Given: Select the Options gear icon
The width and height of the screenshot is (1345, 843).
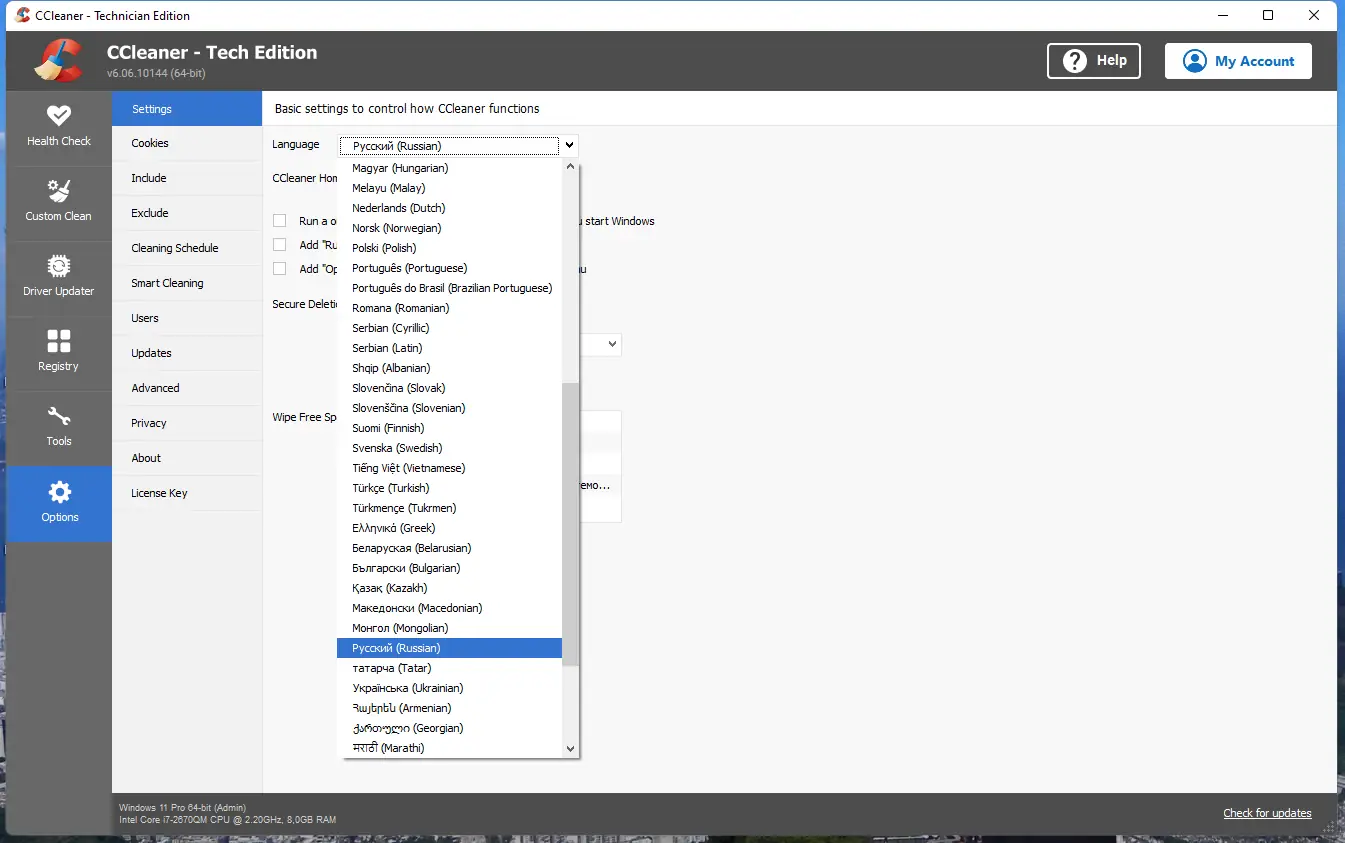Looking at the screenshot, I should 59,502.
